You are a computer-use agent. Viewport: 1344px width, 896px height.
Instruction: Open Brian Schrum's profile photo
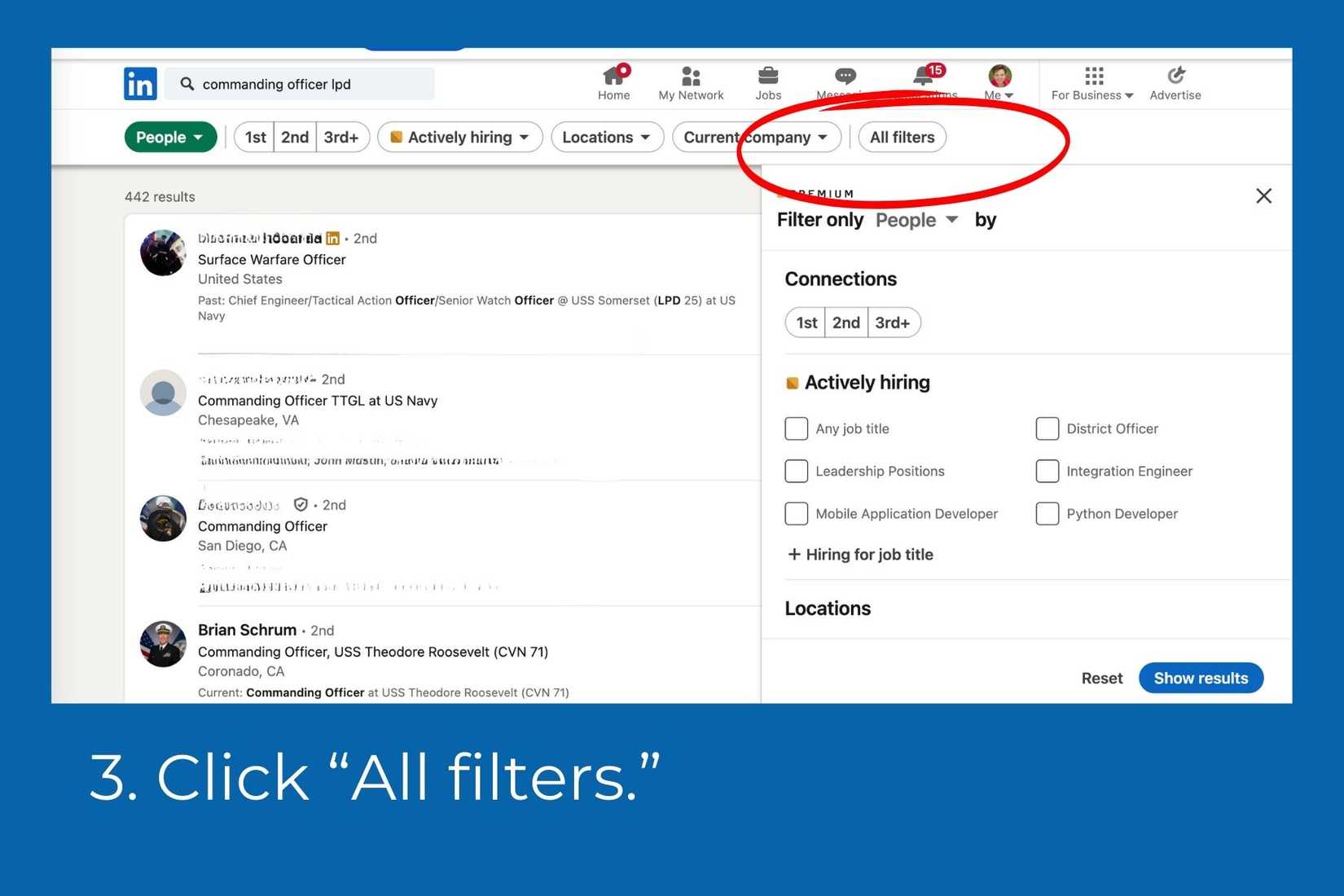coord(163,643)
